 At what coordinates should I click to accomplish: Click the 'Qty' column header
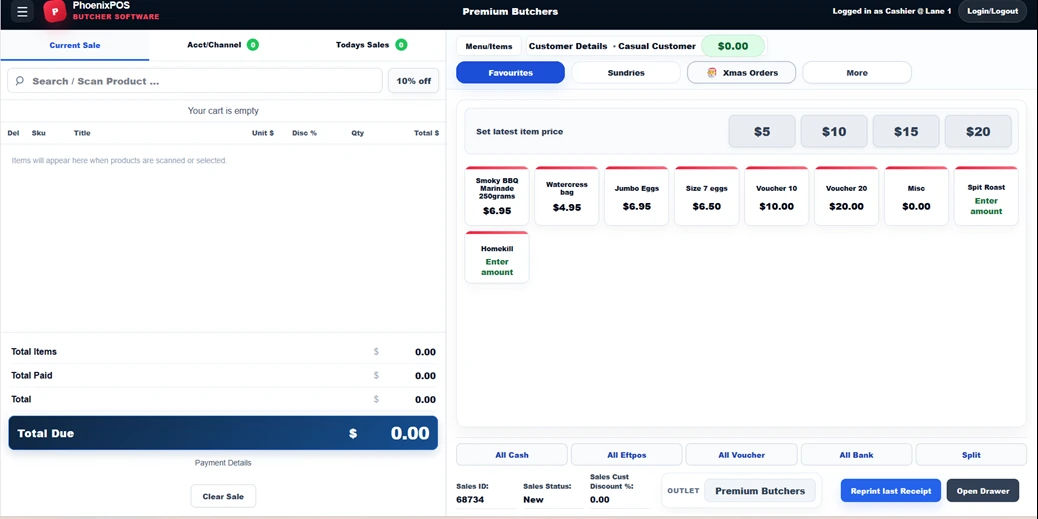[x=357, y=133]
